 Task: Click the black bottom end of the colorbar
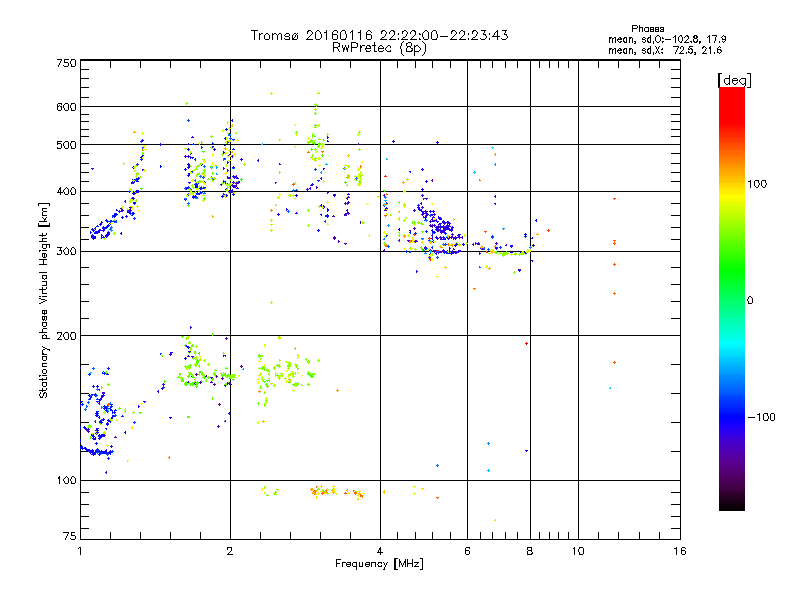(x=732, y=503)
